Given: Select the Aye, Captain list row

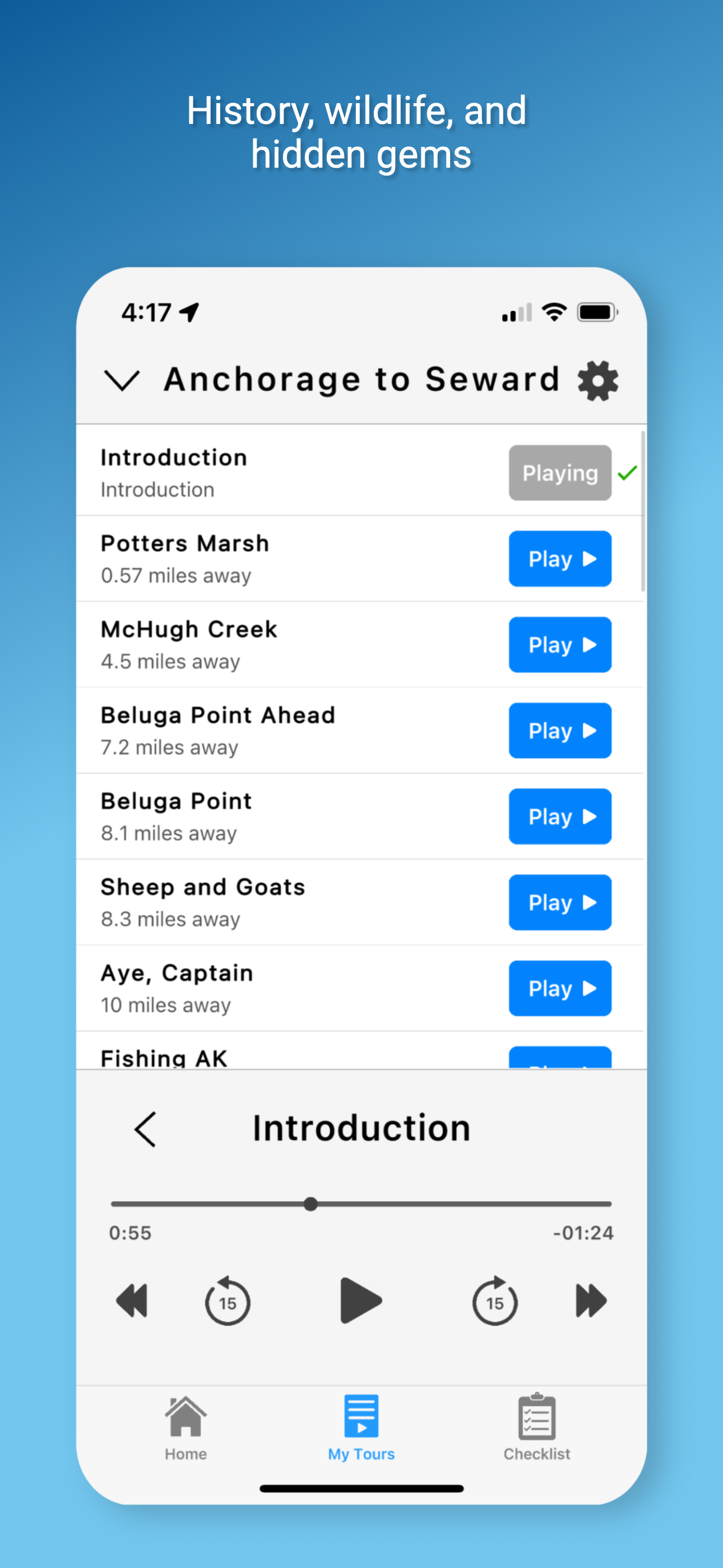Looking at the screenshot, I should point(360,989).
